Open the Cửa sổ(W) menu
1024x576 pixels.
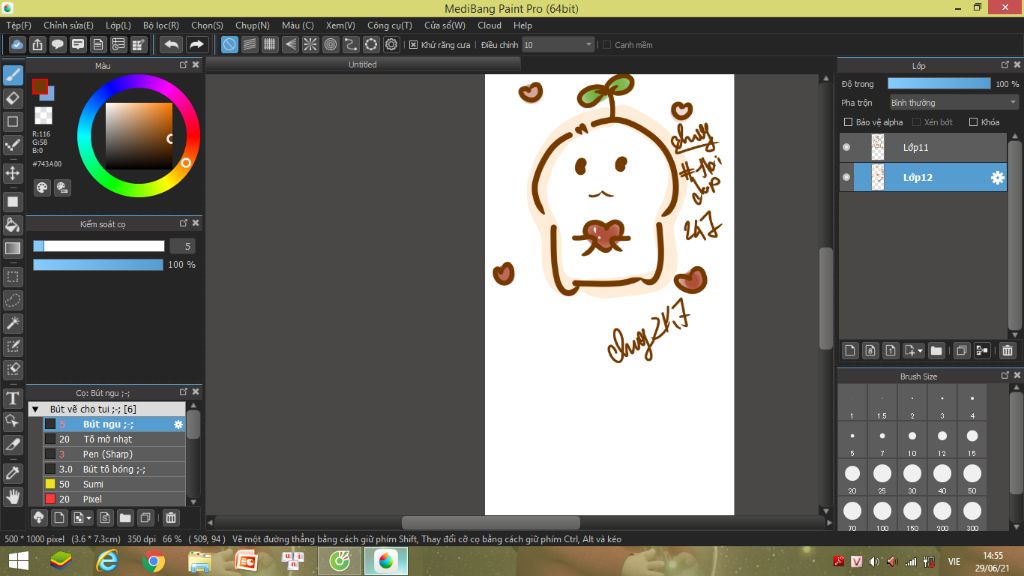[445, 25]
